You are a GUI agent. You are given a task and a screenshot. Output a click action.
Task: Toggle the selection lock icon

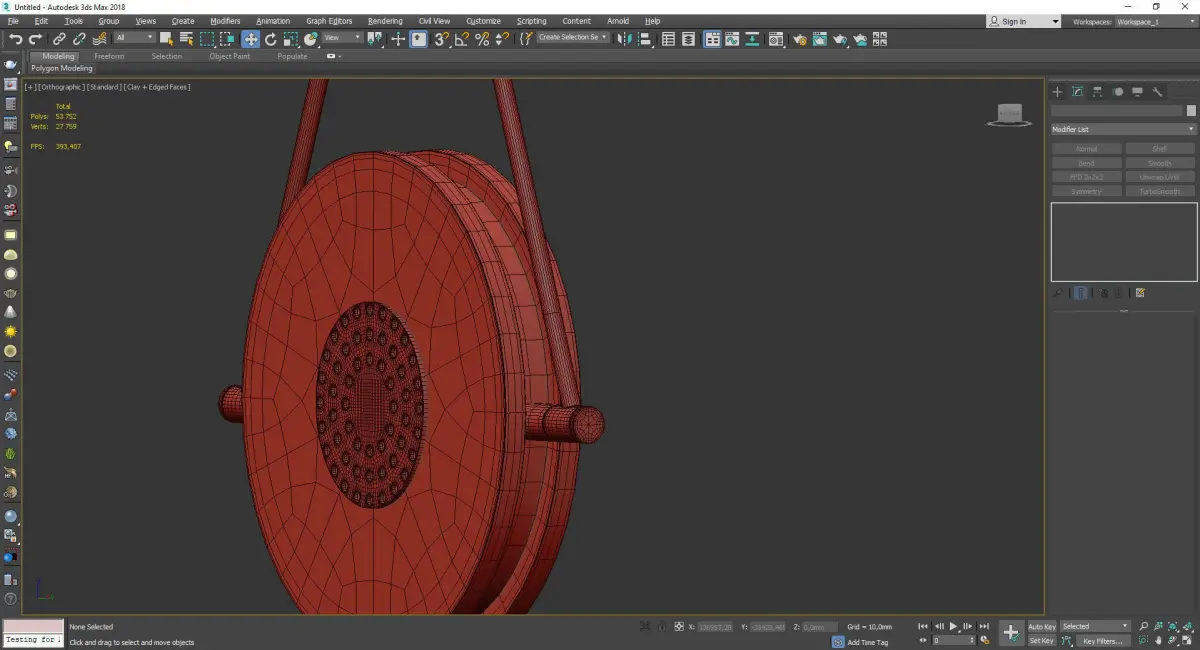pyautogui.click(x=663, y=627)
